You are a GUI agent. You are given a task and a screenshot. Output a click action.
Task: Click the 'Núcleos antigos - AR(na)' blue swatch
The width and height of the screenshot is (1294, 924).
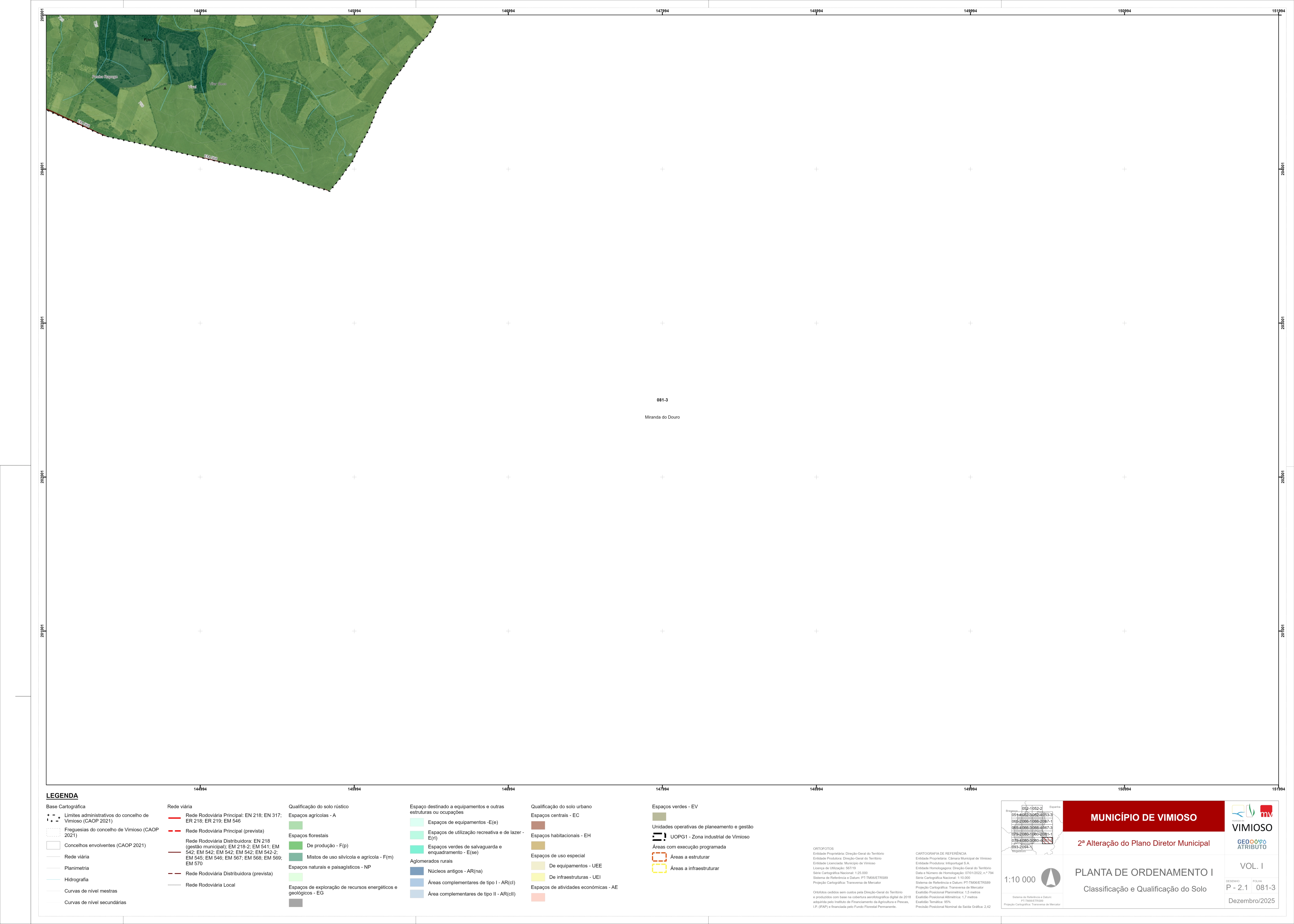(x=417, y=871)
